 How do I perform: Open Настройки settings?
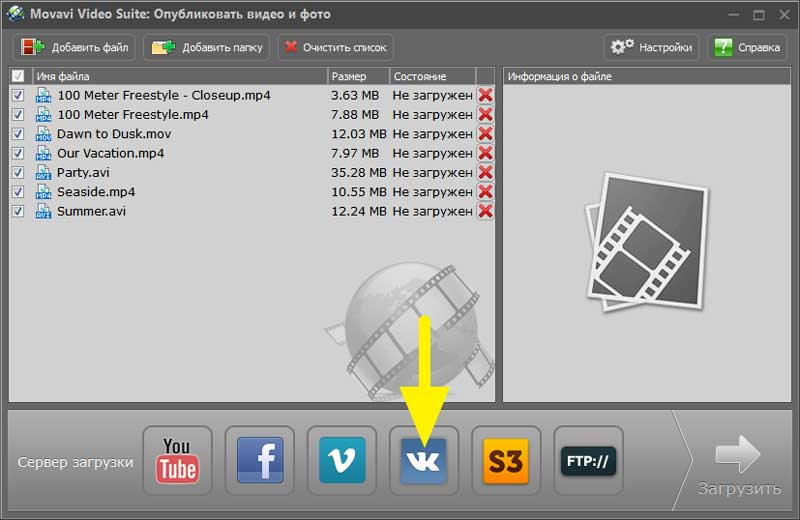(652, 47)
